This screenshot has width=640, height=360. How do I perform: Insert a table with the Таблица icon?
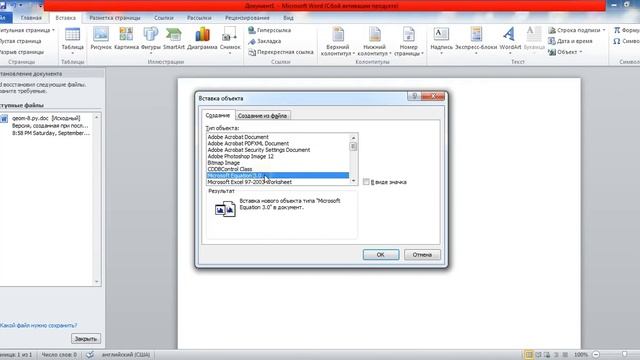(x=72, y=40)
